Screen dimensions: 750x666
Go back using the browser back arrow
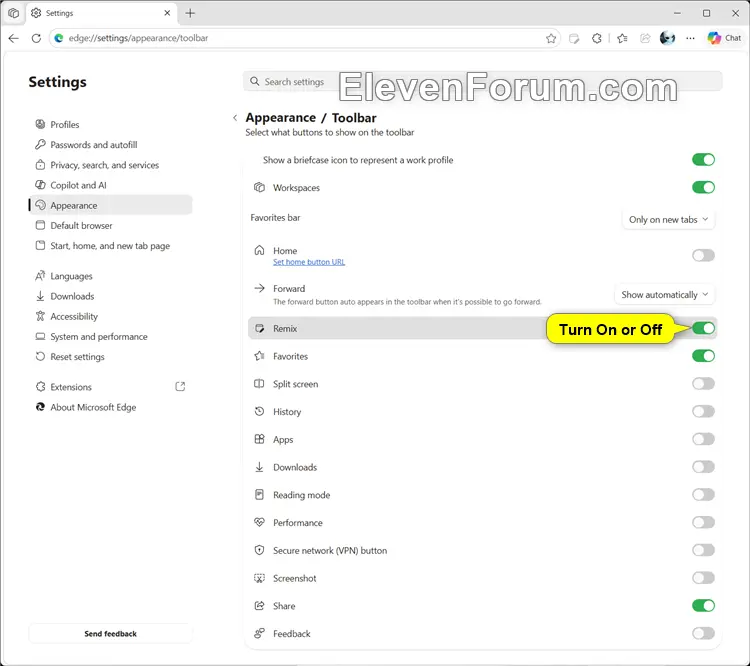(x=13, y=38)
